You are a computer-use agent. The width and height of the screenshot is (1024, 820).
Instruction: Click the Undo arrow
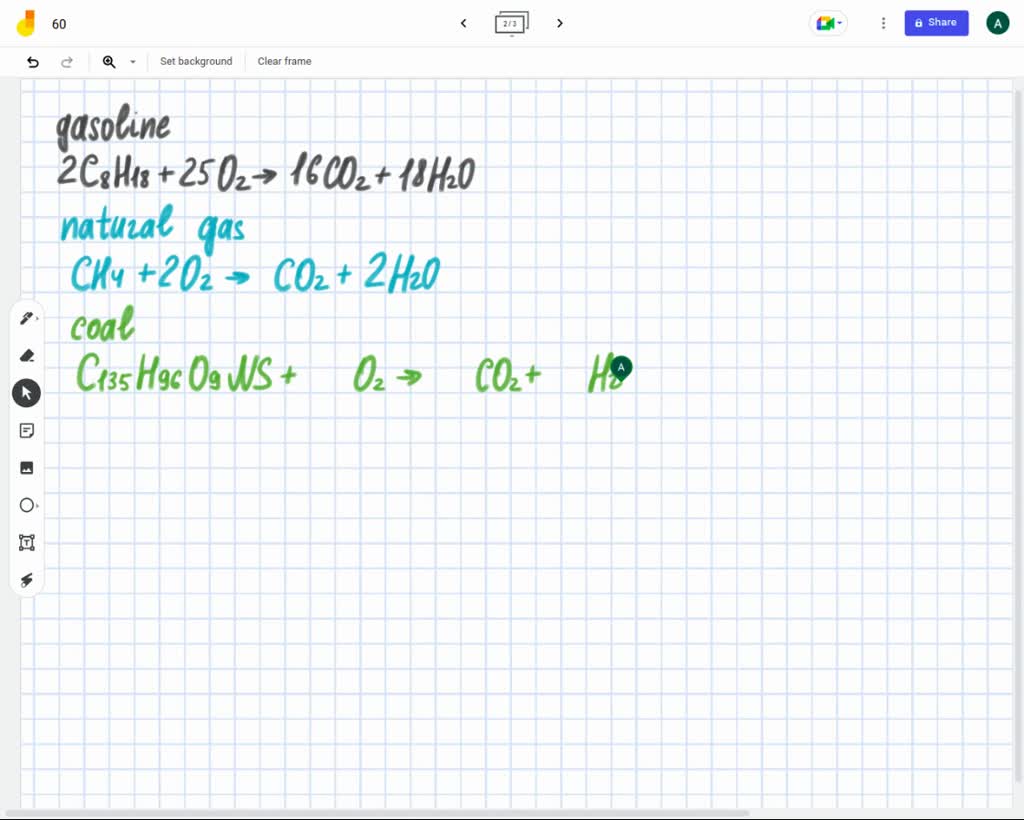click(32, 61)
